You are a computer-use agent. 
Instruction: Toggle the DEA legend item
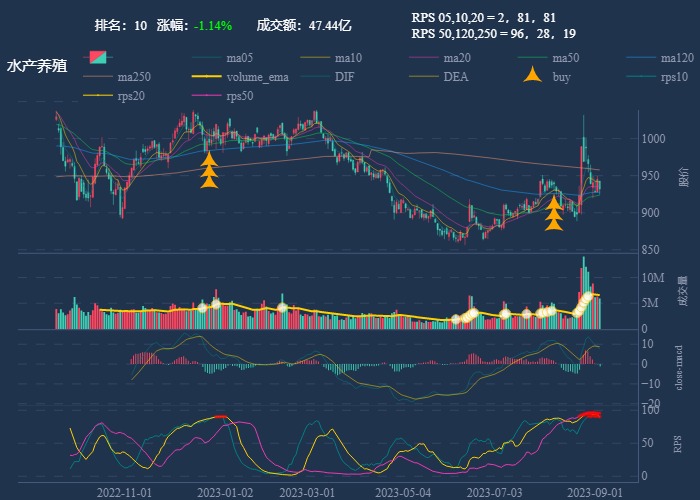454,77
